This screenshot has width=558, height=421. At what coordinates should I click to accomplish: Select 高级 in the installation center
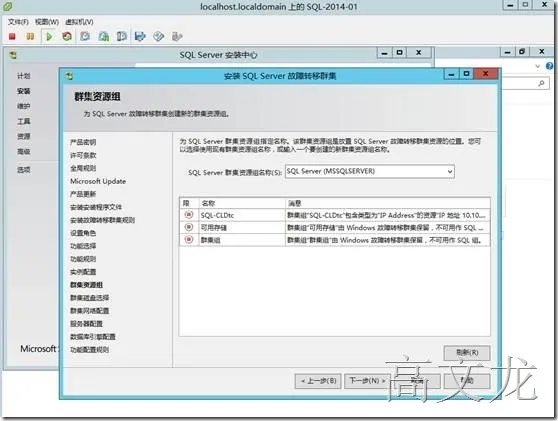point(23,152)
